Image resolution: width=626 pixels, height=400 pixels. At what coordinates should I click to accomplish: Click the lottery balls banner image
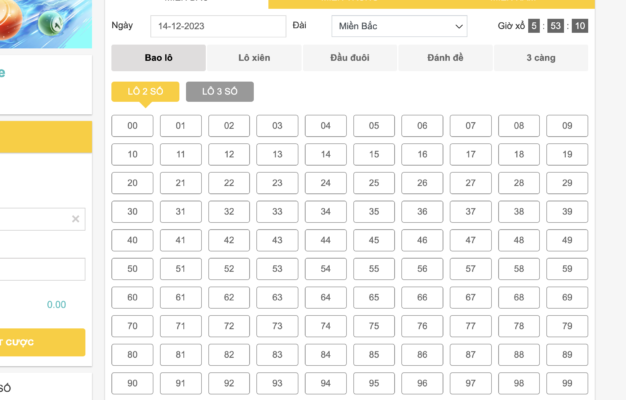(x=45, y=22)
